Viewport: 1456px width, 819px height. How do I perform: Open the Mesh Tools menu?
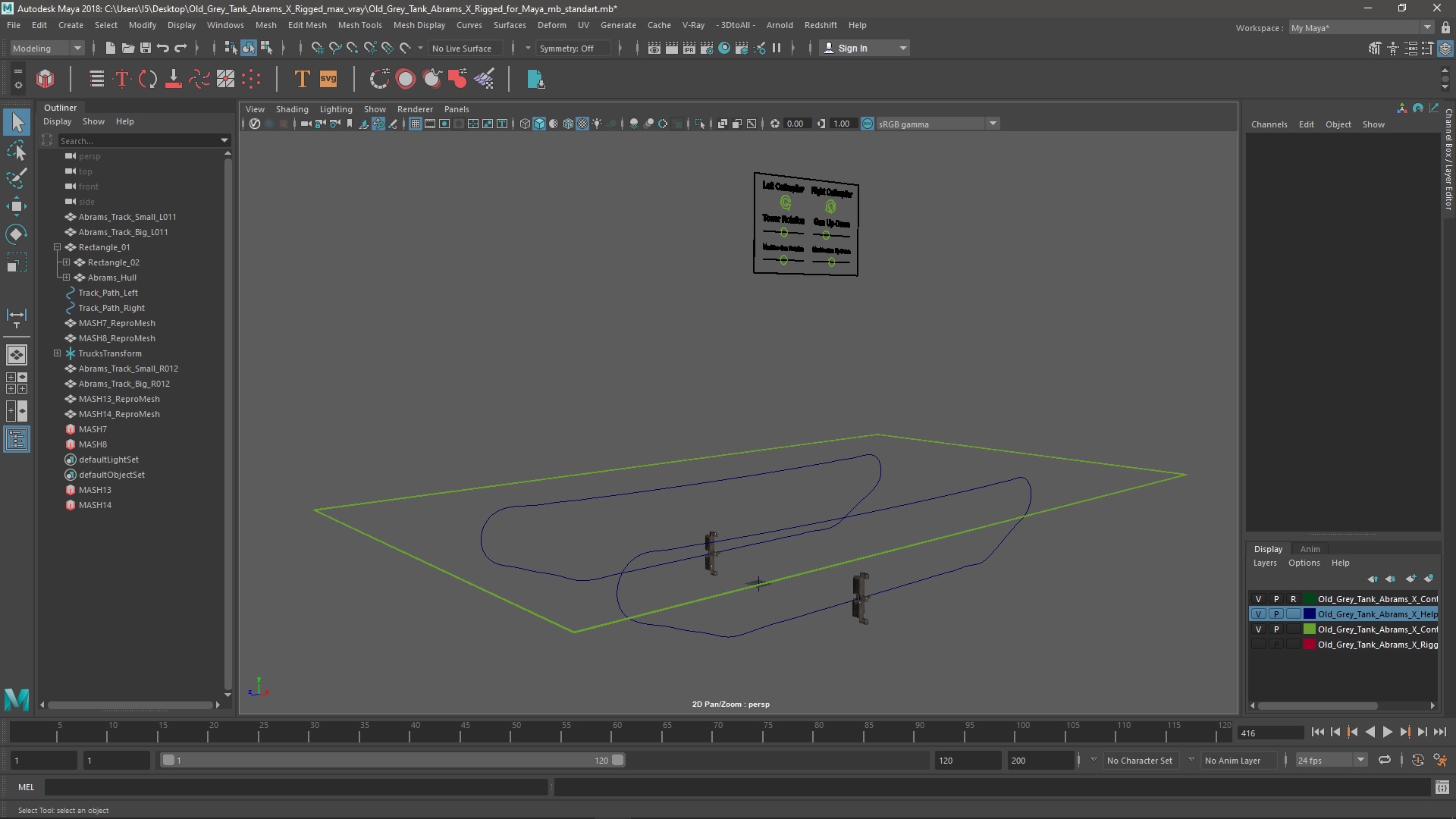click(x=359, y=25)
